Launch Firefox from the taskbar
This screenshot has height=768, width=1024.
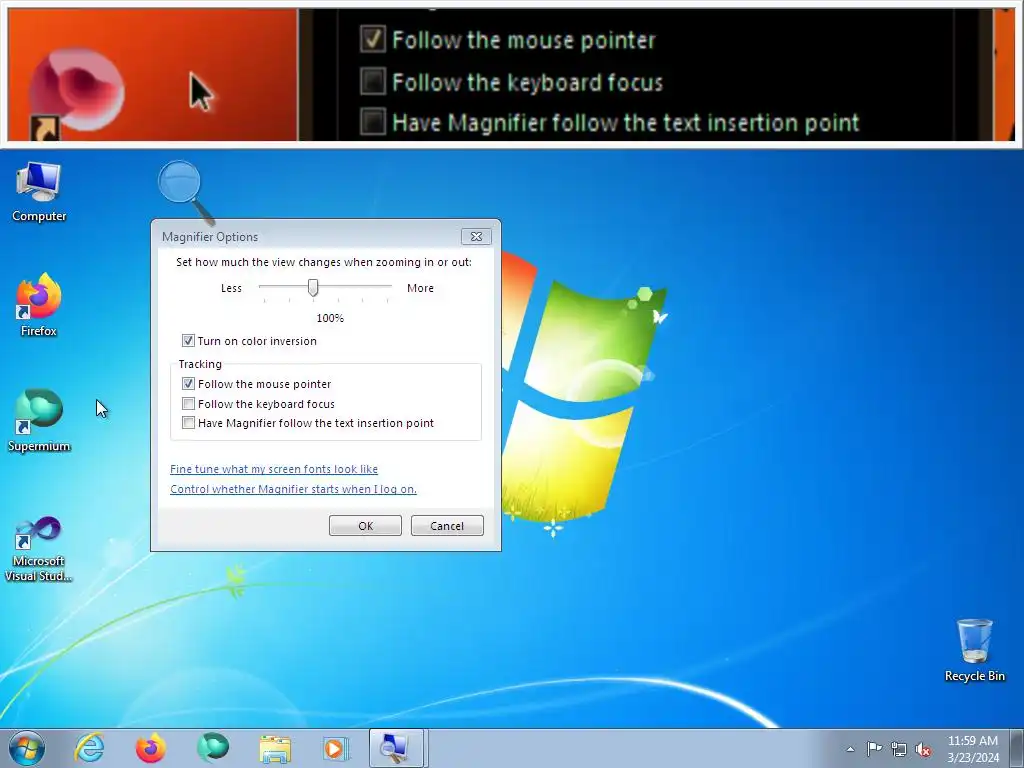pos(151,748)
